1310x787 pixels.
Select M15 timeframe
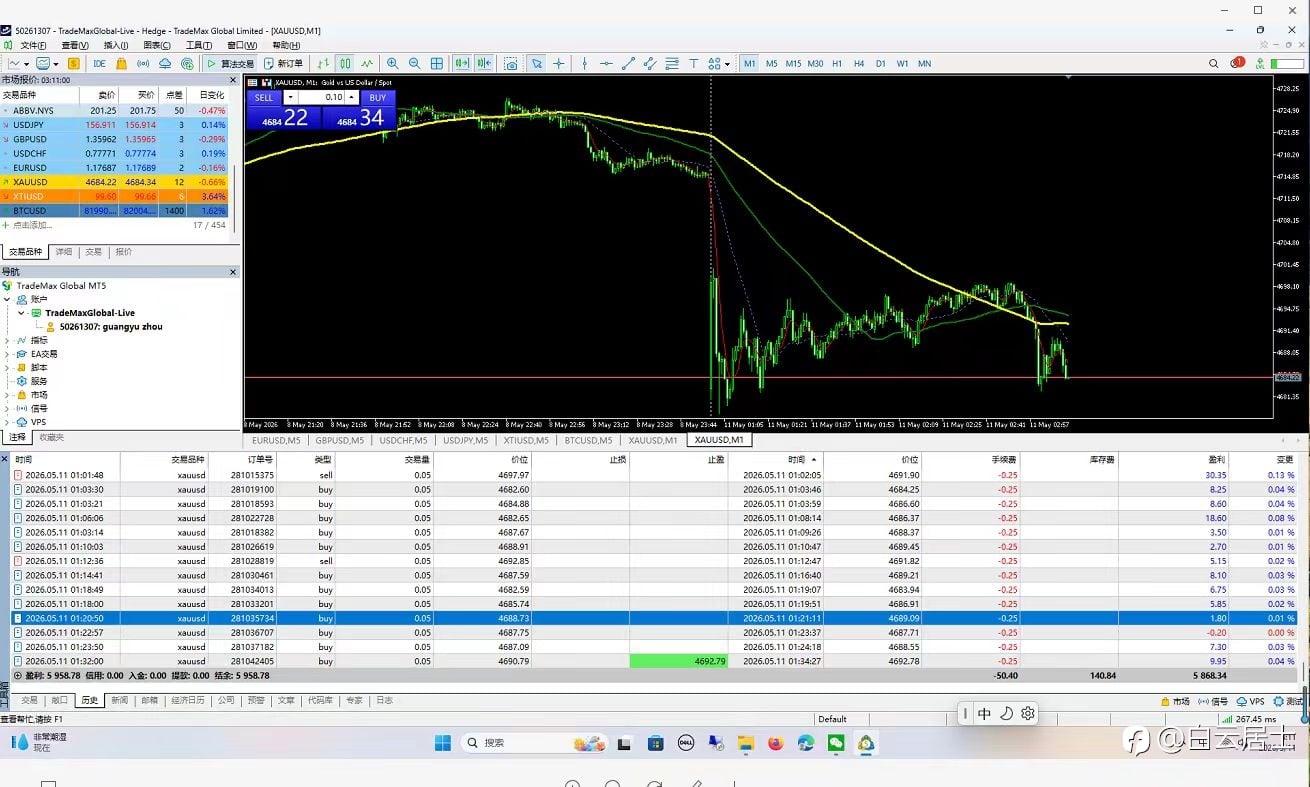pos(793,63)
